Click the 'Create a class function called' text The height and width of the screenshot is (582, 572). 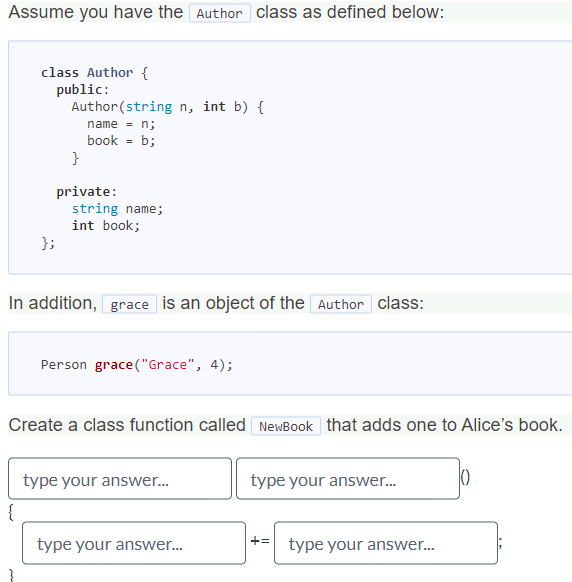(127, 425)
